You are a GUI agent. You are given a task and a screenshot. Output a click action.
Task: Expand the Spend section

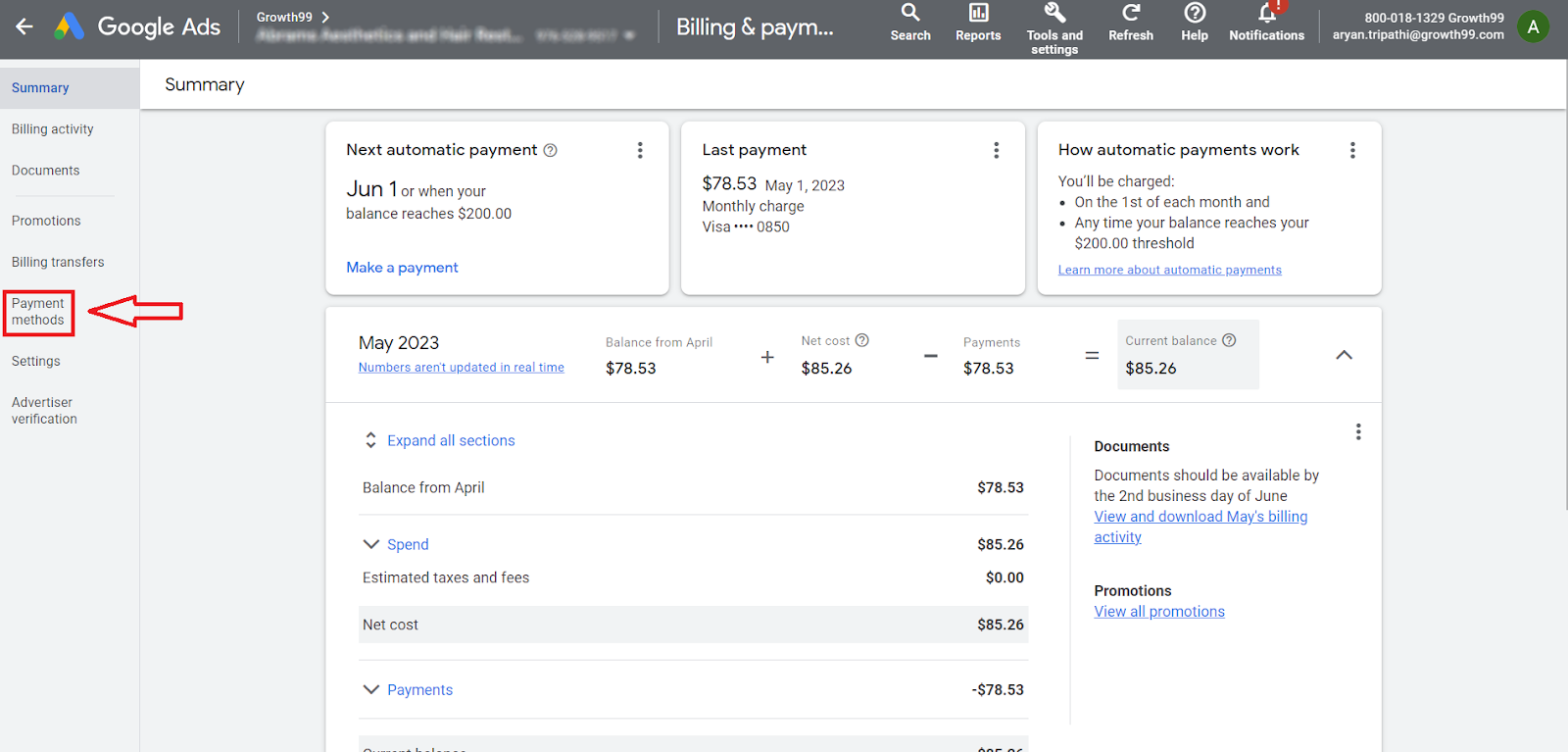coord(396,544)
